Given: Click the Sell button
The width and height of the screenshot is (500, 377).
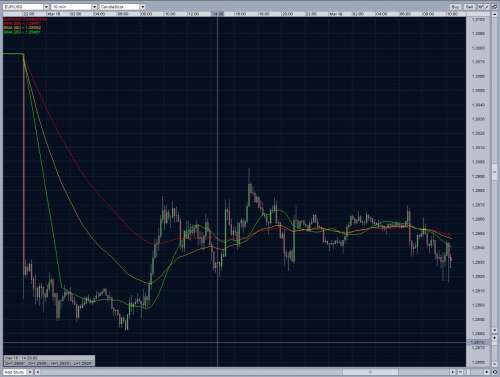Looking at the screenshot, I should 469,7.
